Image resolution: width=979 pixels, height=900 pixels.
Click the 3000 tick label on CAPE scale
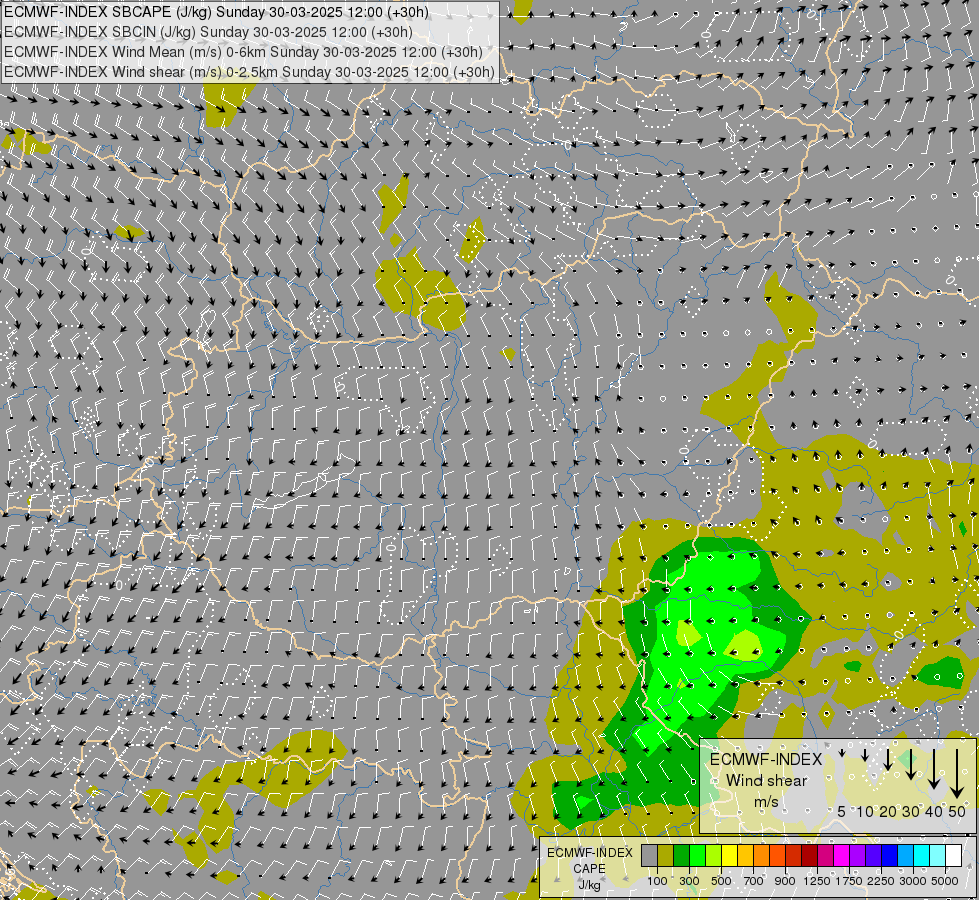tap(913, 881)
